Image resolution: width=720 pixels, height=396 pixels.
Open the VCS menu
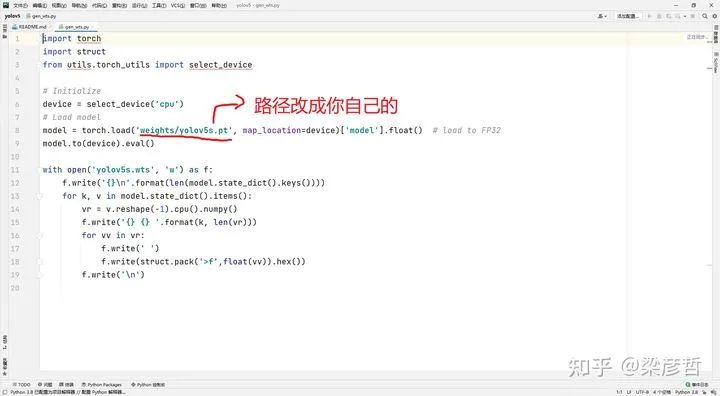pyautogui.click(x=178, y=6)
